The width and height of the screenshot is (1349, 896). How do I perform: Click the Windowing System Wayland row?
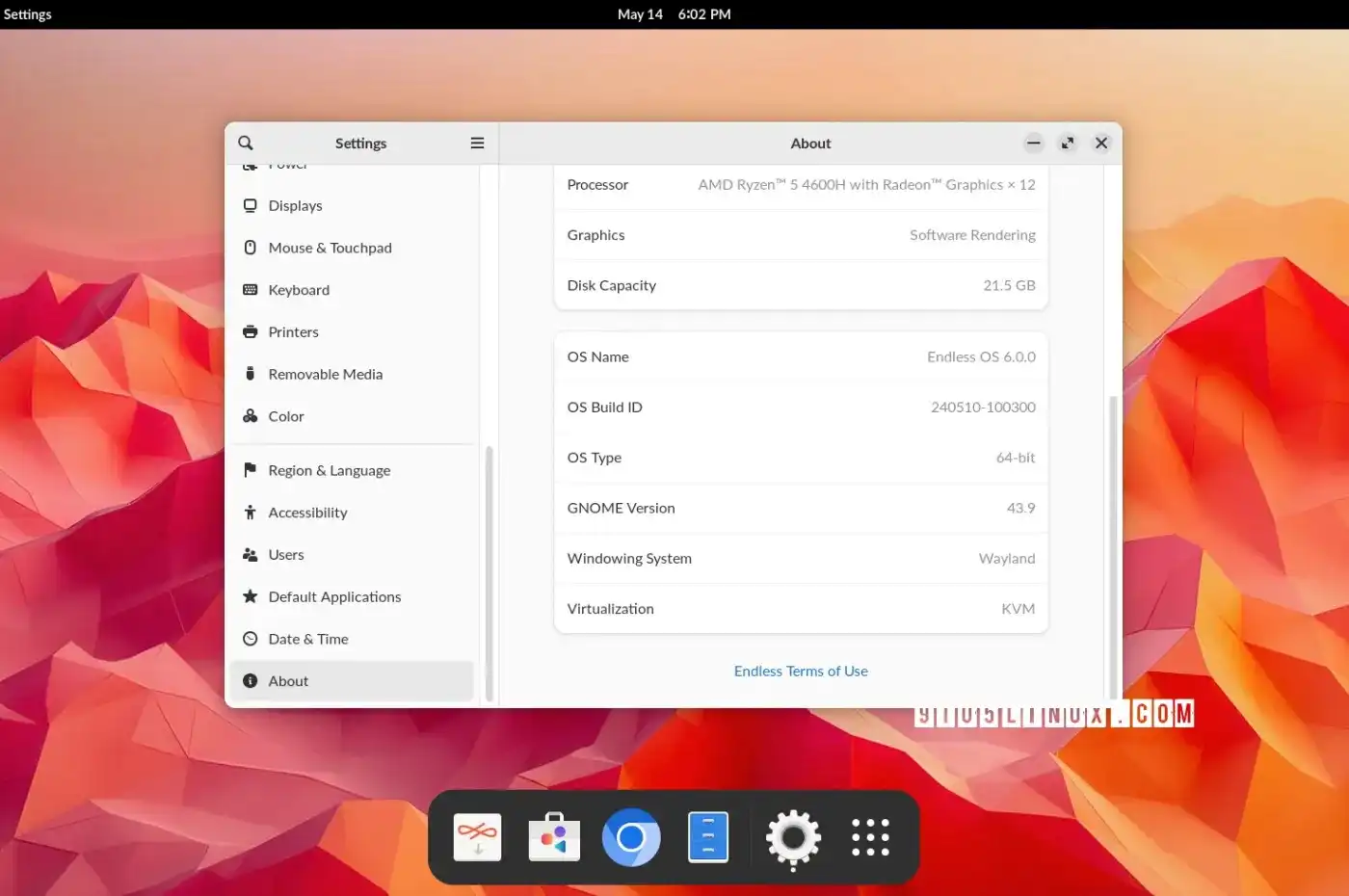pos(801,559)
